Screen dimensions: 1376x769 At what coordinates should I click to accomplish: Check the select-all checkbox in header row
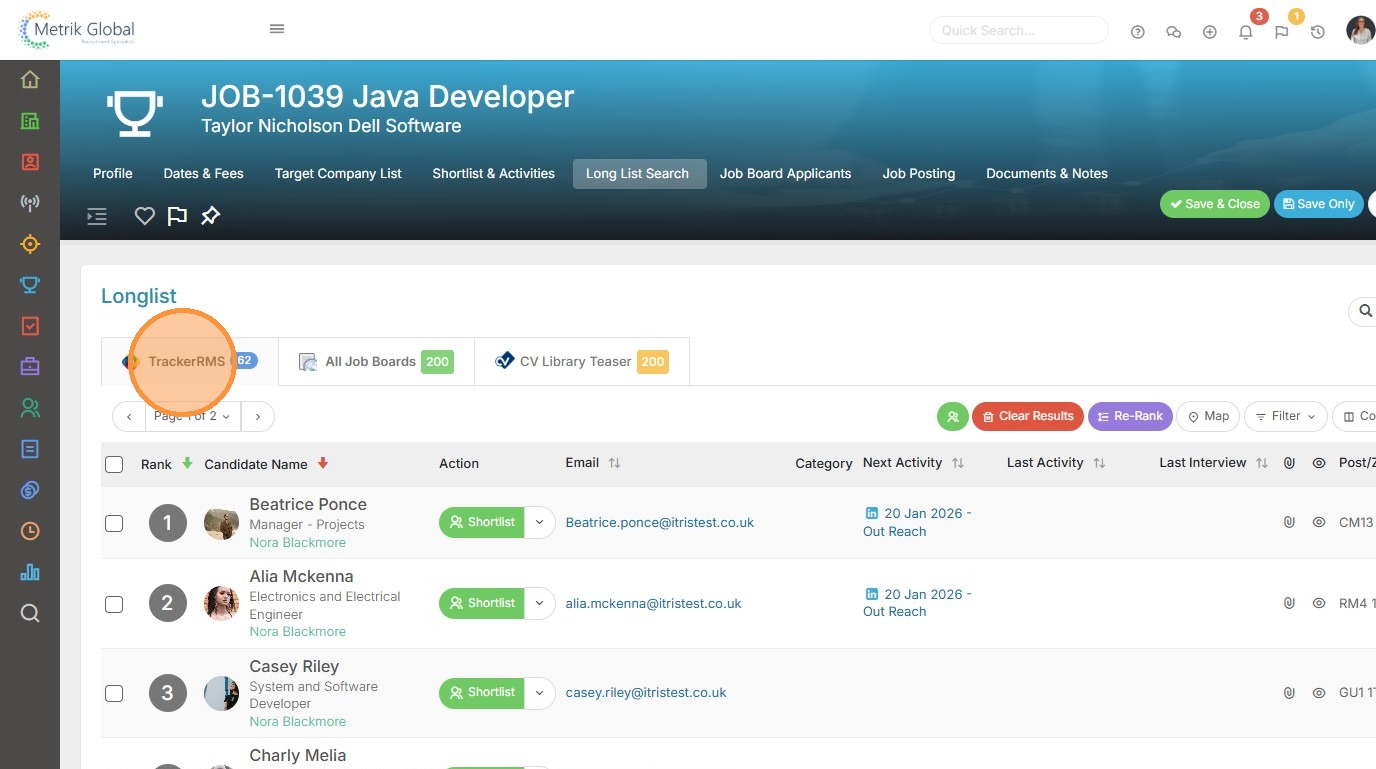click(x=114, y=464)
